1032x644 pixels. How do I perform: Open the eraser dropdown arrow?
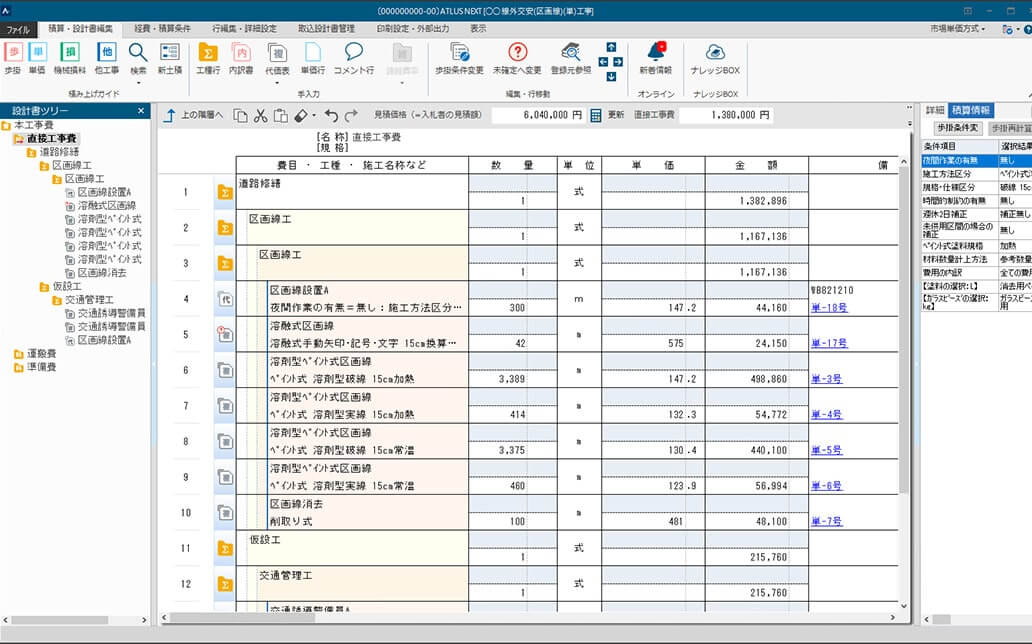pyautogui.click(x=314, y=116)
